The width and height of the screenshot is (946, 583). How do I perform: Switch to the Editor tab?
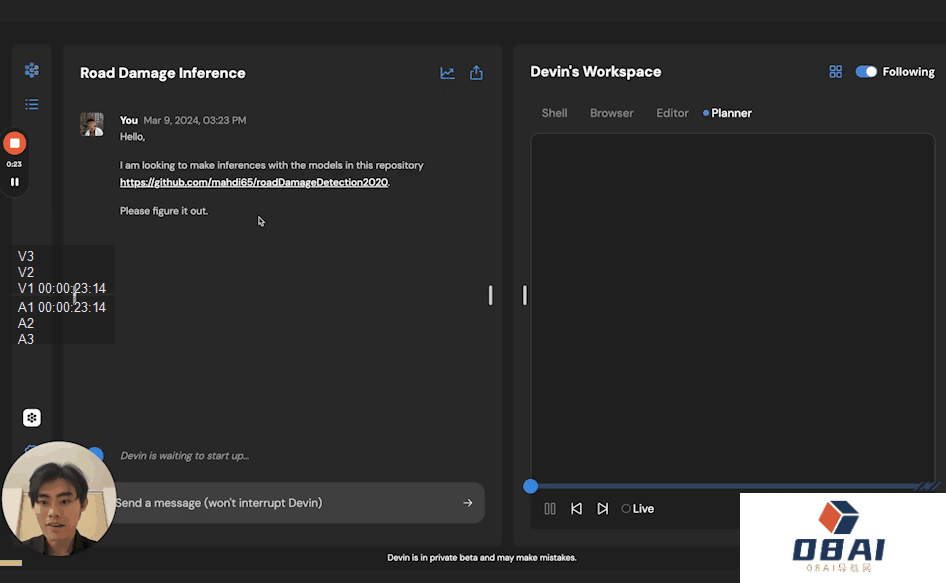[x=672, y=113]
